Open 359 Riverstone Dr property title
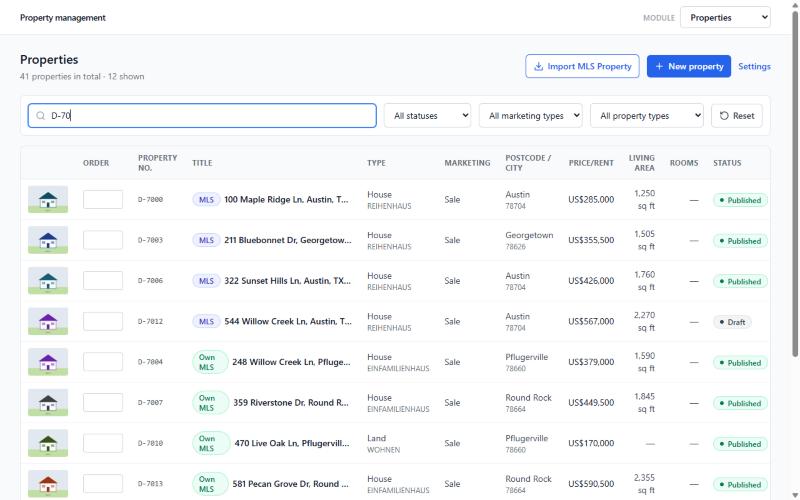 [x=291, y=403]
